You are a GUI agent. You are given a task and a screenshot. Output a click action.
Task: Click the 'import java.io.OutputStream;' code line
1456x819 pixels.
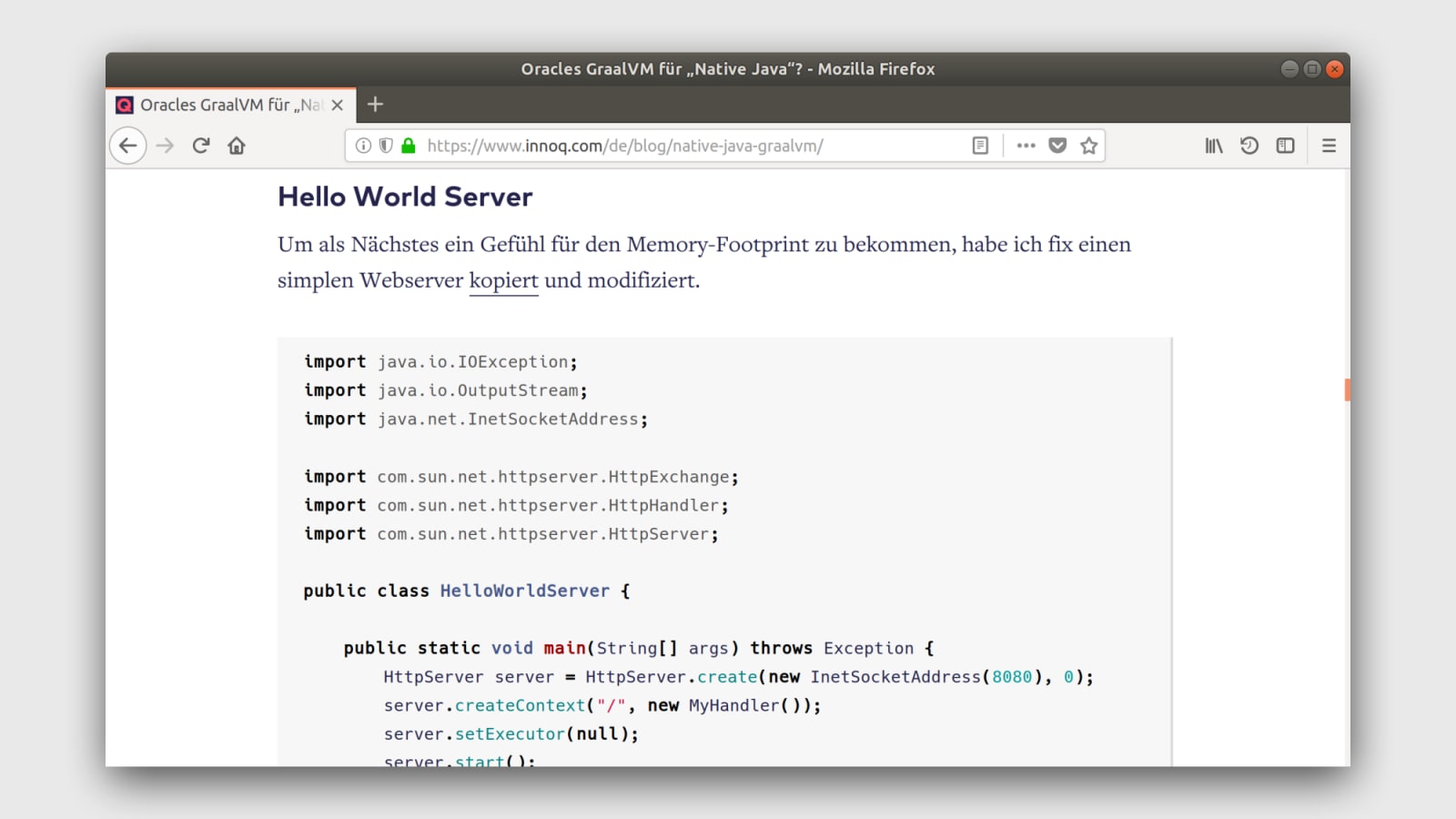click(x=446, y=390)
